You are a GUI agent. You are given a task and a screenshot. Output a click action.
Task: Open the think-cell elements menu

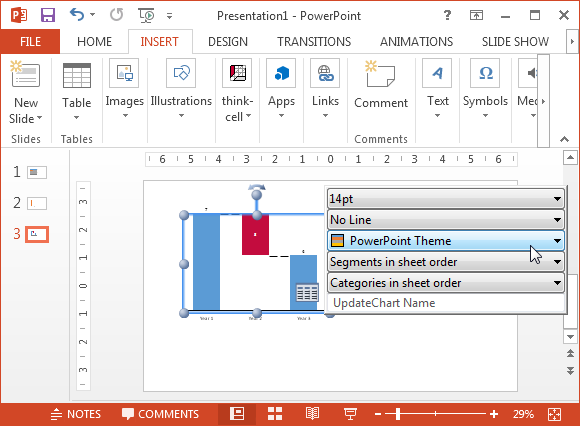(x=237, y=90)
